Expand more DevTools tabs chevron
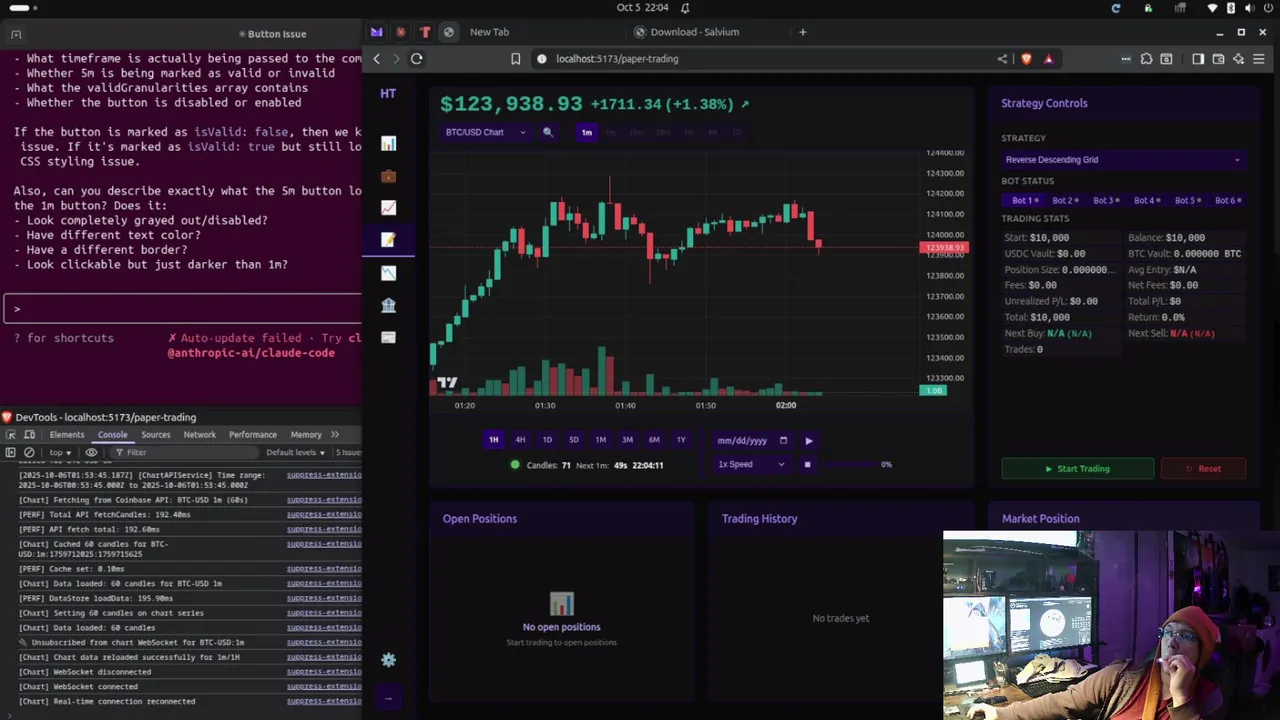This screenshot has height=720, width=1280. 335,435
